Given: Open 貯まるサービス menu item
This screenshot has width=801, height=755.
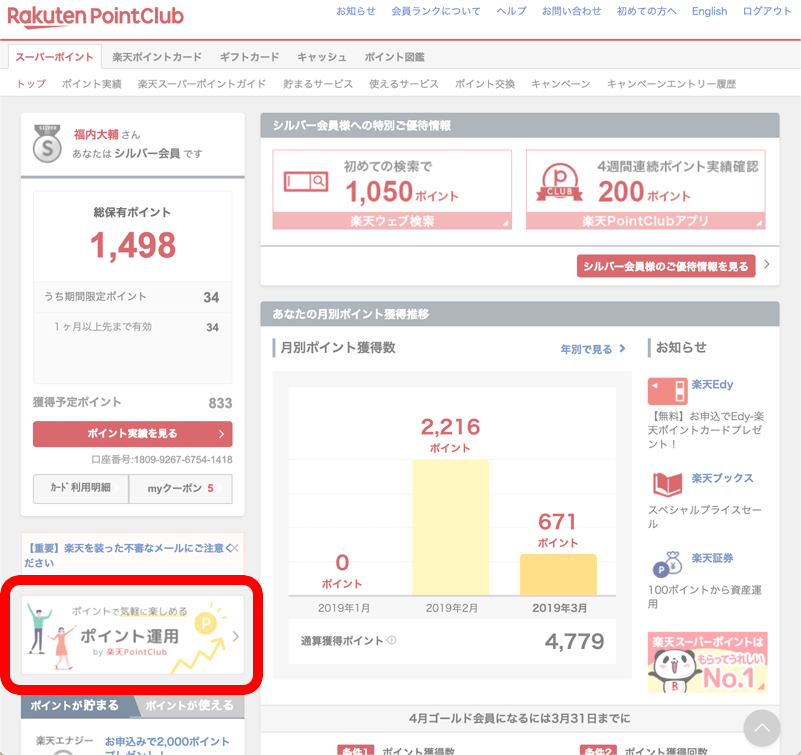Looking at the screenshot, I should pyautogui.click(x=318, y=84).
